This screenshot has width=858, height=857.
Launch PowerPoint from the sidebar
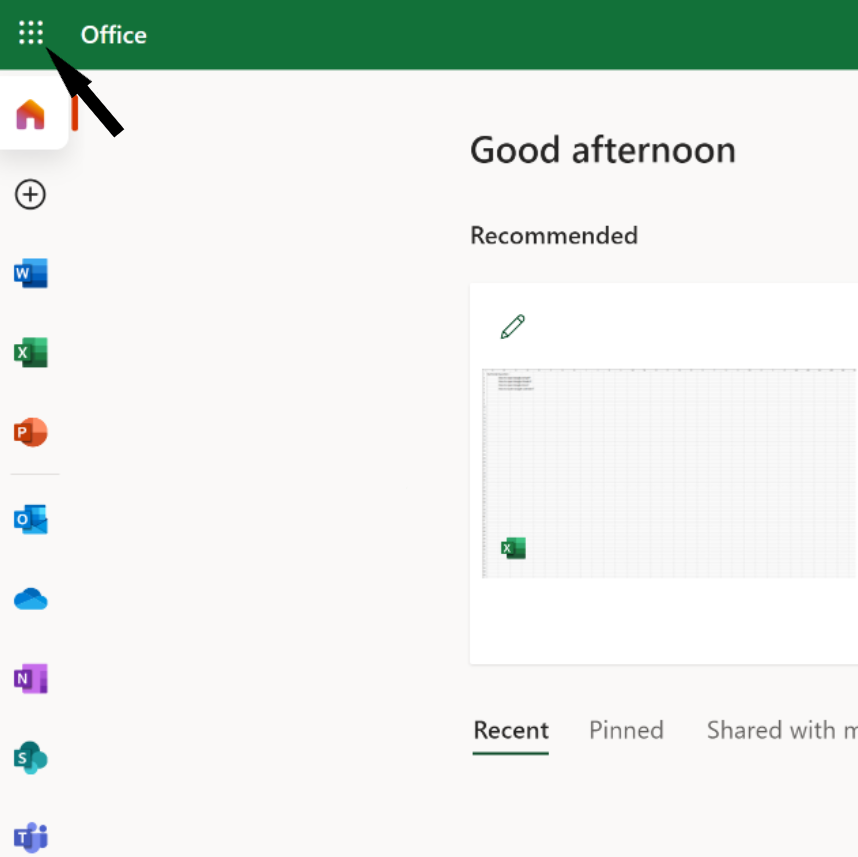click(31, 432)
